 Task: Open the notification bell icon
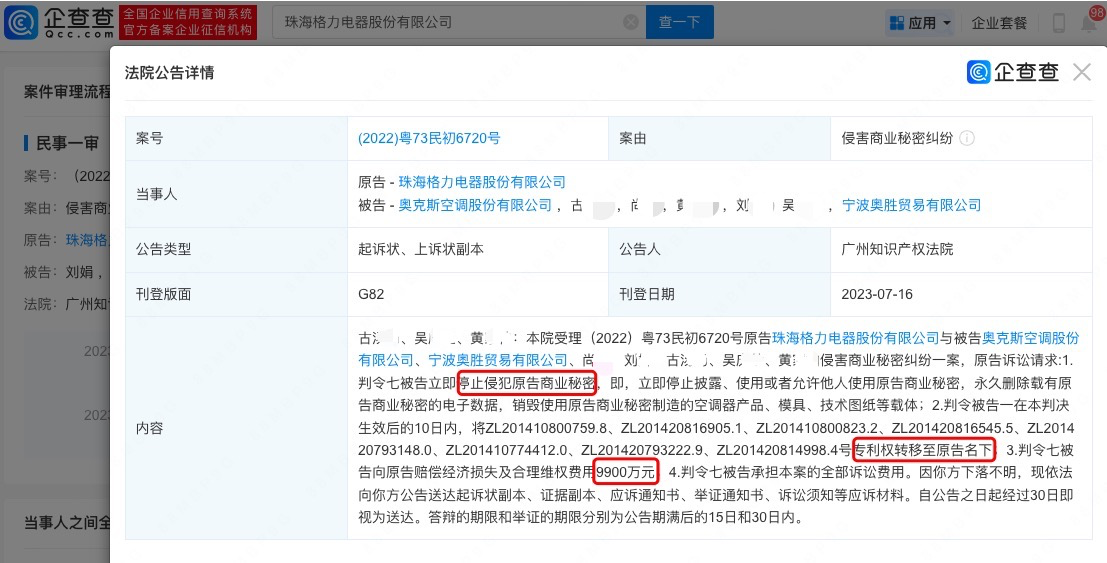[x=1090, y=23]
